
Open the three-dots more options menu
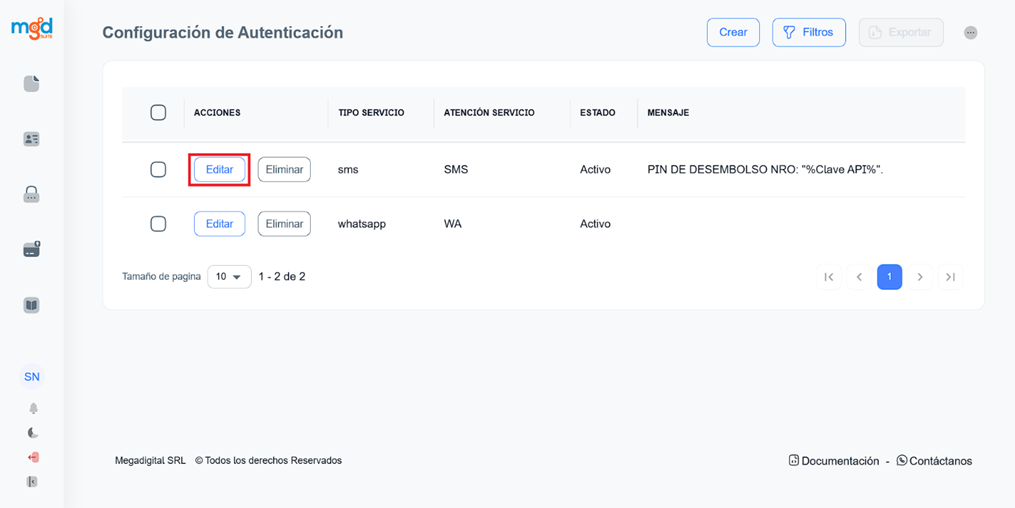tap(970, 33)
